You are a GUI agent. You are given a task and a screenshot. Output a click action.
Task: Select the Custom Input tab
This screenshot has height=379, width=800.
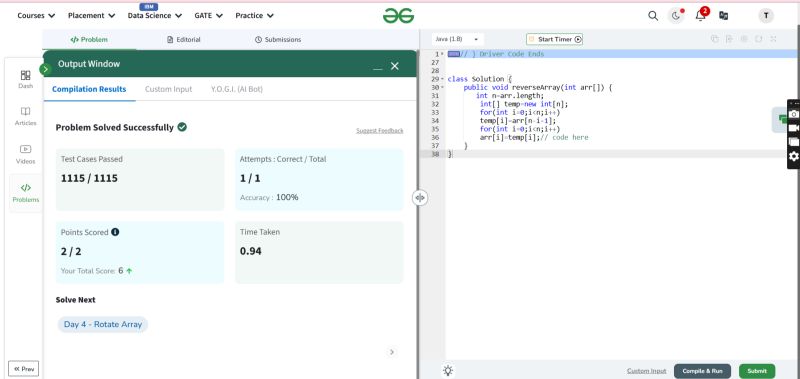click(168, 89)
